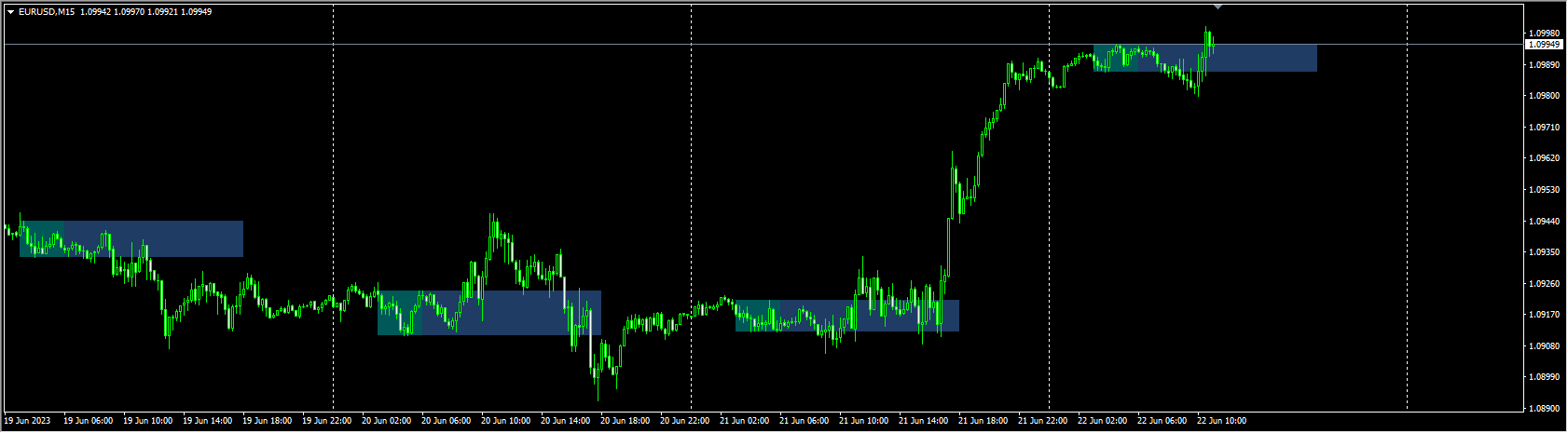Click the 1.09170 price axis label
The width and height of the screenshot is (1568, 433).
coord(1545,315)
